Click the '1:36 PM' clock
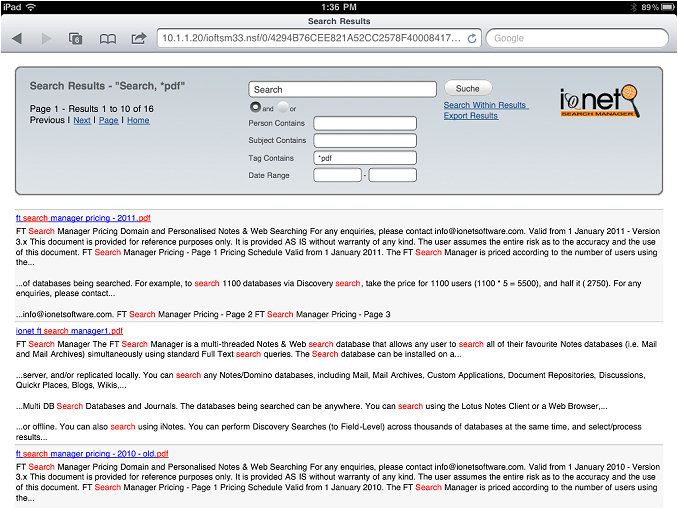Image resolution: width=678 pixels, height=509 pixels. click(x=339, y=7)
